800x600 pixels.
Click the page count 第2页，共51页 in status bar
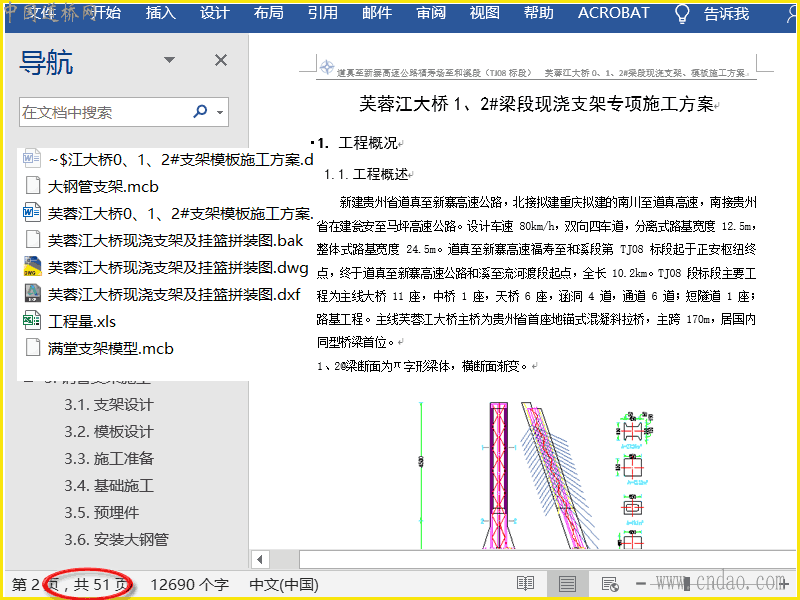pos(70,585)
